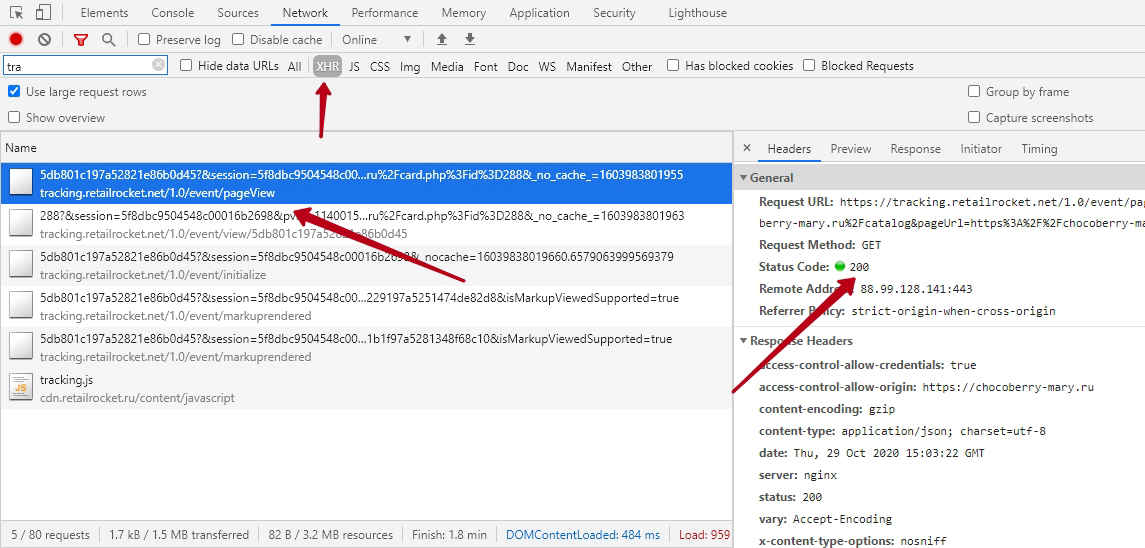Stop recording network log
This screenshot has width=1145, height=548.
(x=16, y=40)
